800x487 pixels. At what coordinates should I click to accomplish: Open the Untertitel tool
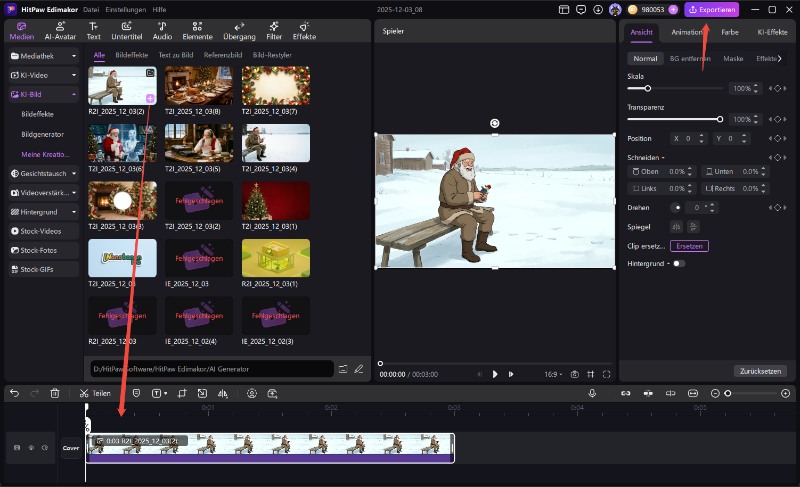tap(127, 31)
